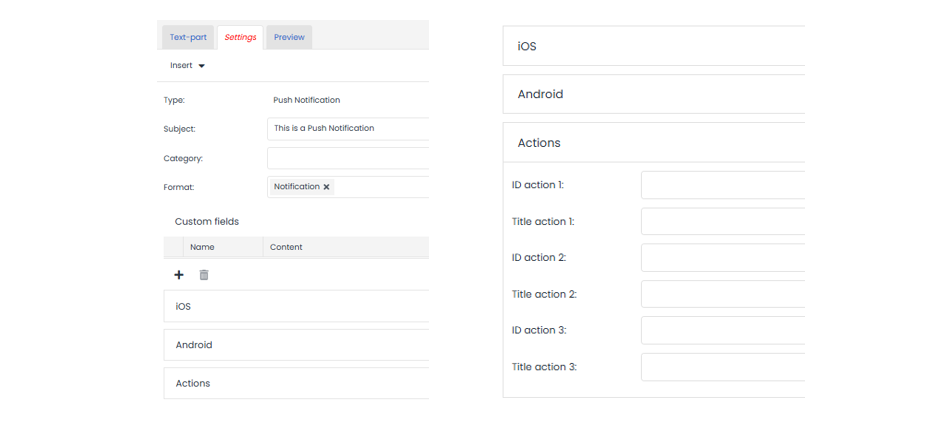Click the Title action 1 input
The height and width of the screenshot is (424, 939).
tap(722, 222)
